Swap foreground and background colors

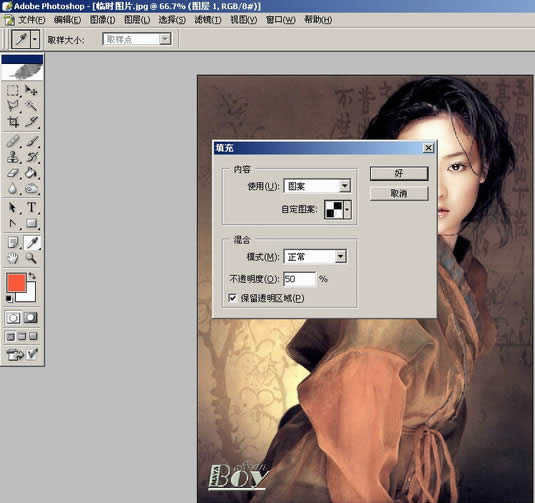tap(32, 275)
